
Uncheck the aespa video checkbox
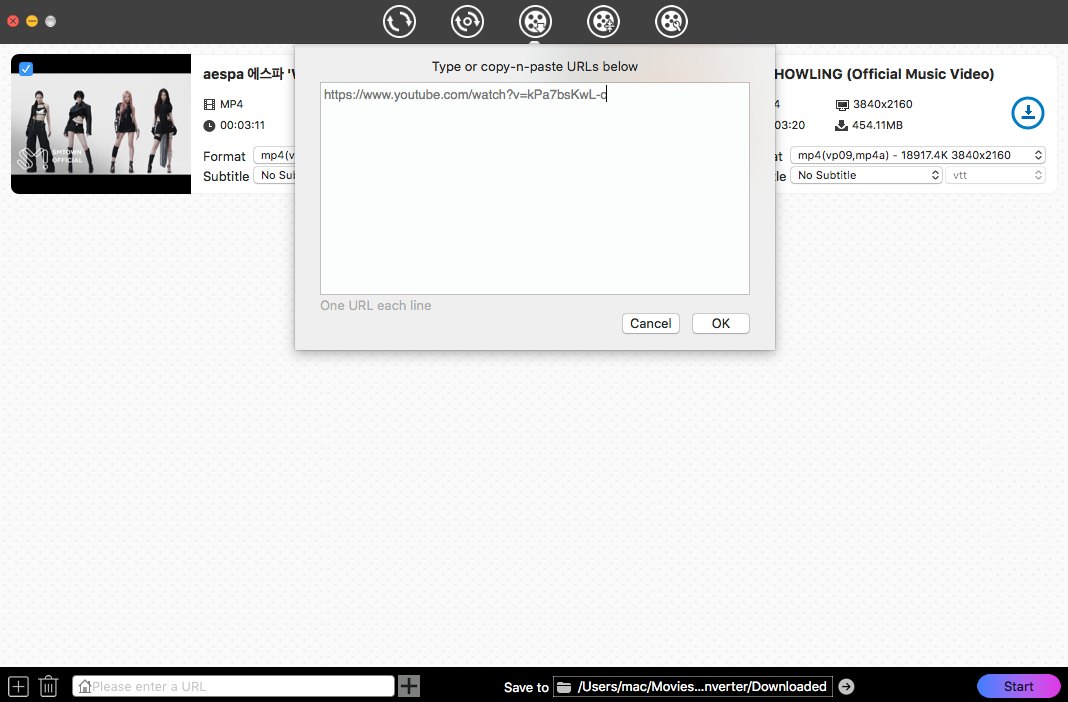point(26,69)
